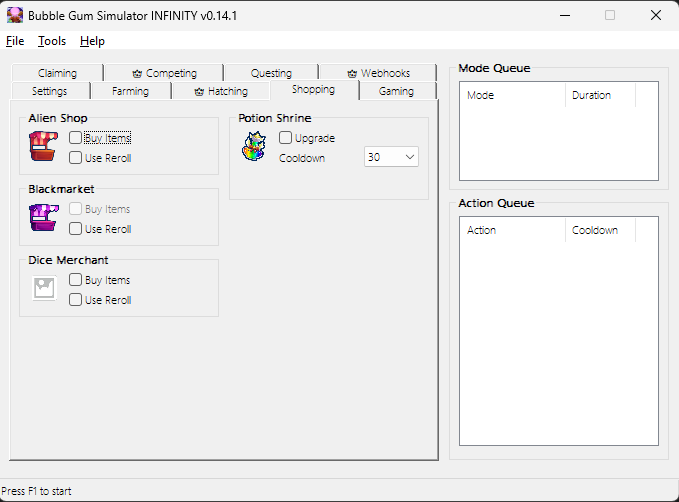Toggle Blackmarket Use Reroll checkbox
Image resolution: width=679 pixels, height=502 pixels.
coord(75,229)
